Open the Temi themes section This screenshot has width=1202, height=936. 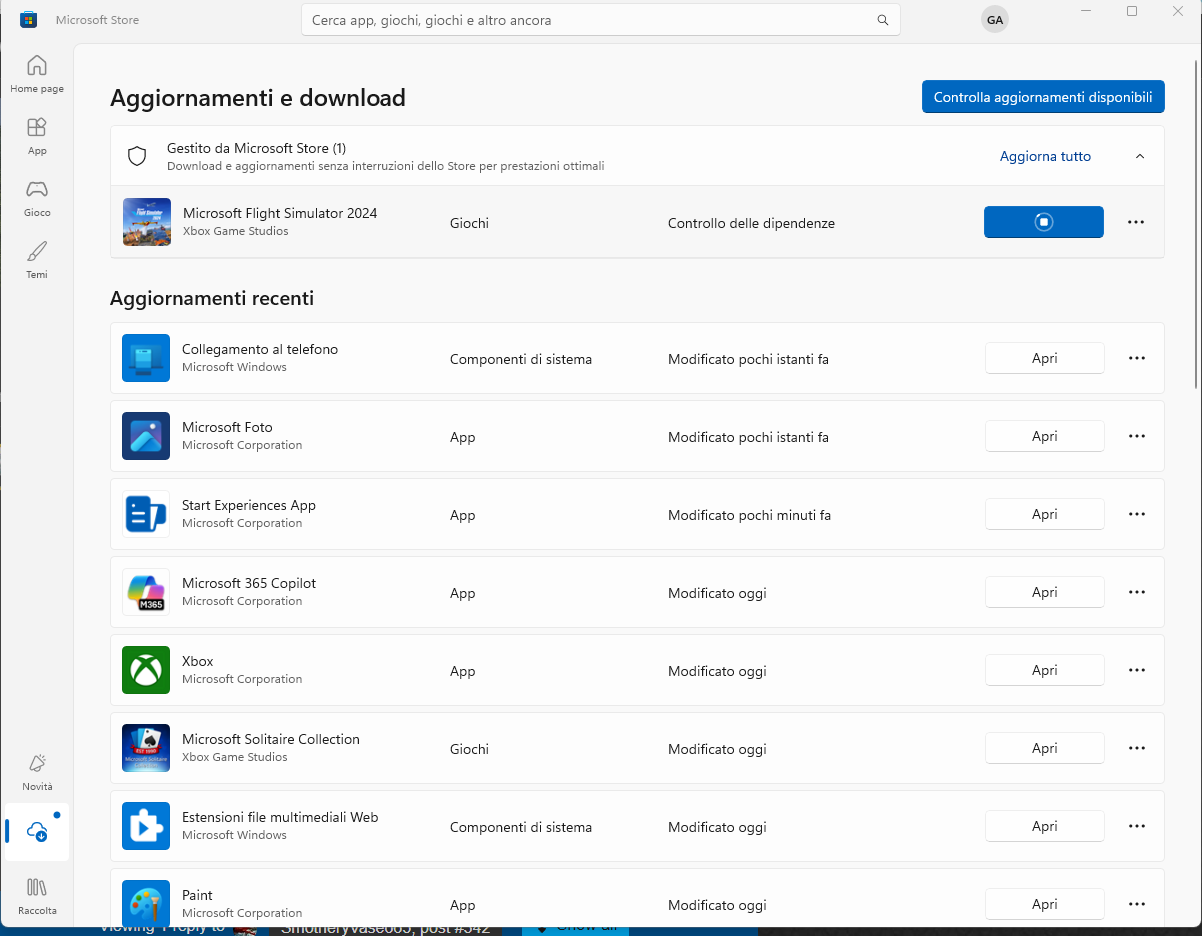[37, 259]
